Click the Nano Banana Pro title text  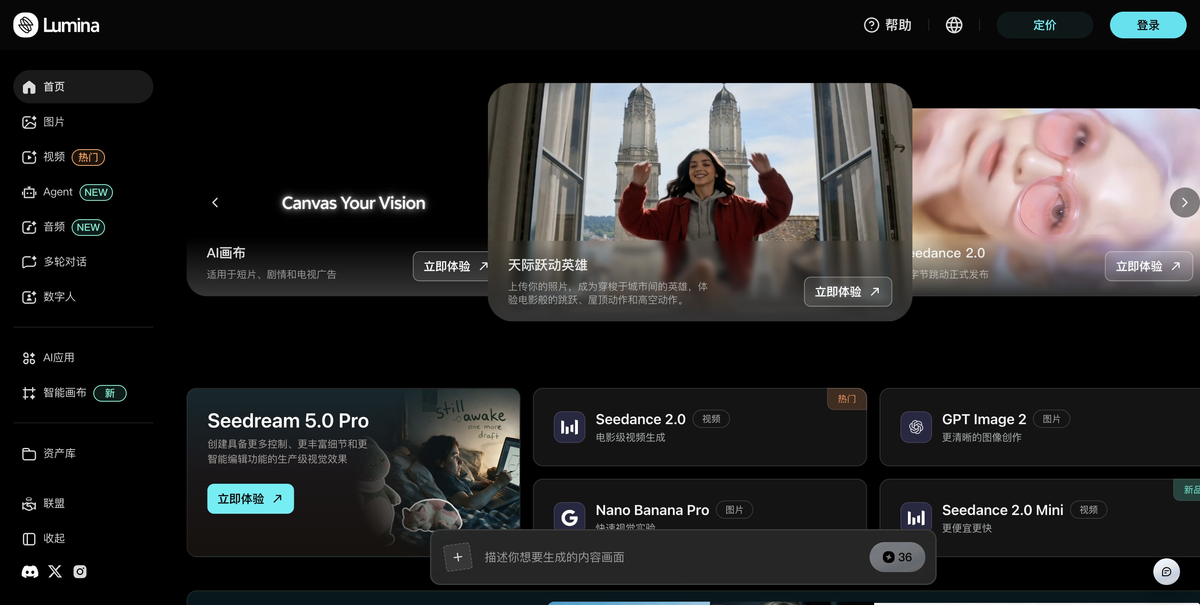click(x=652, y=510)
